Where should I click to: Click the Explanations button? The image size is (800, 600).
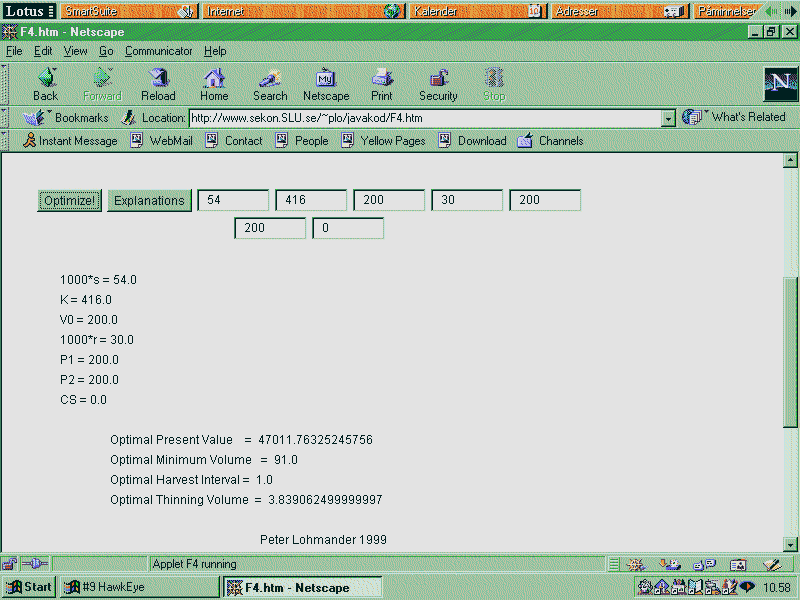(x=149, y=201)
